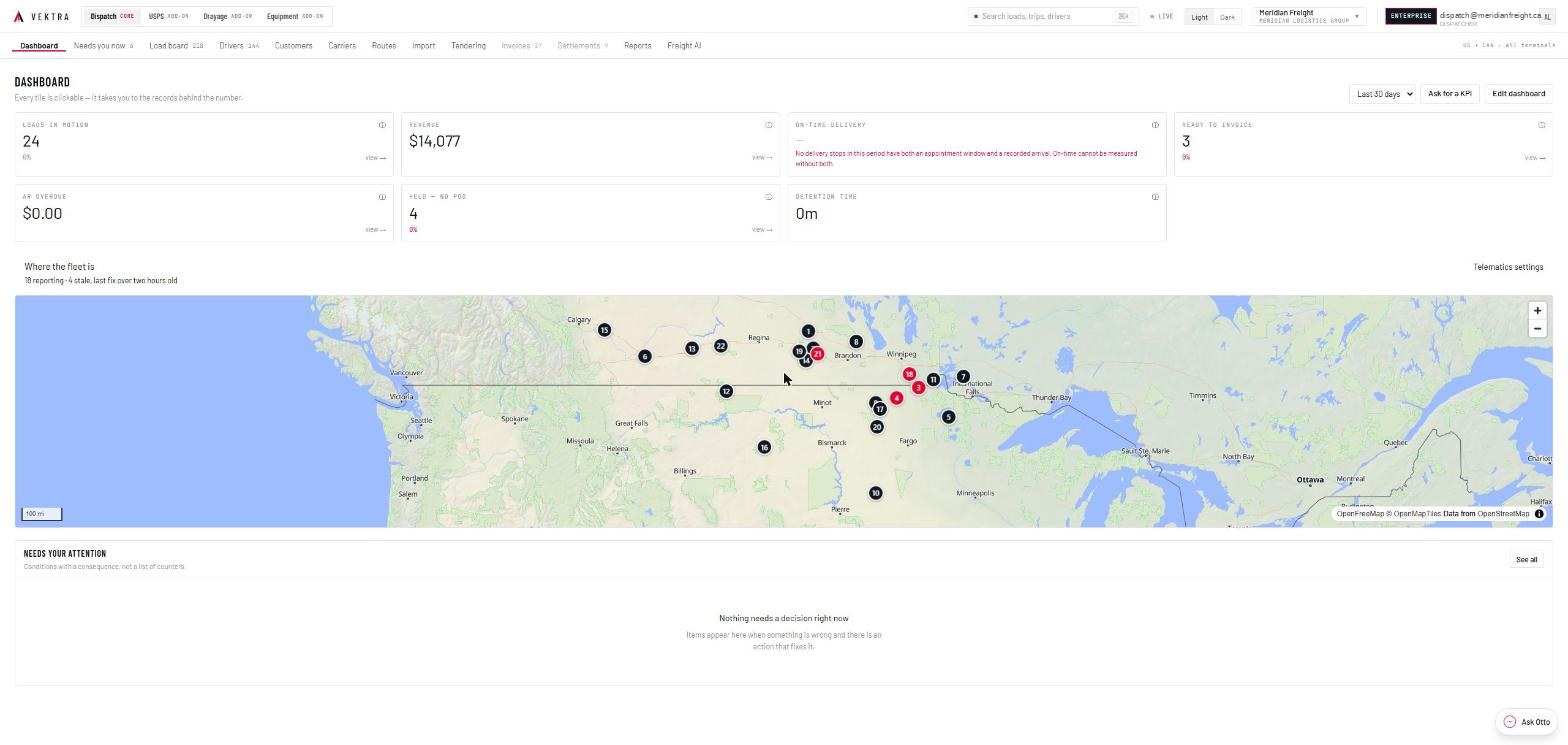Select red fleet marker 4 on map
1568x745 pixels.
tap(896, 398)
